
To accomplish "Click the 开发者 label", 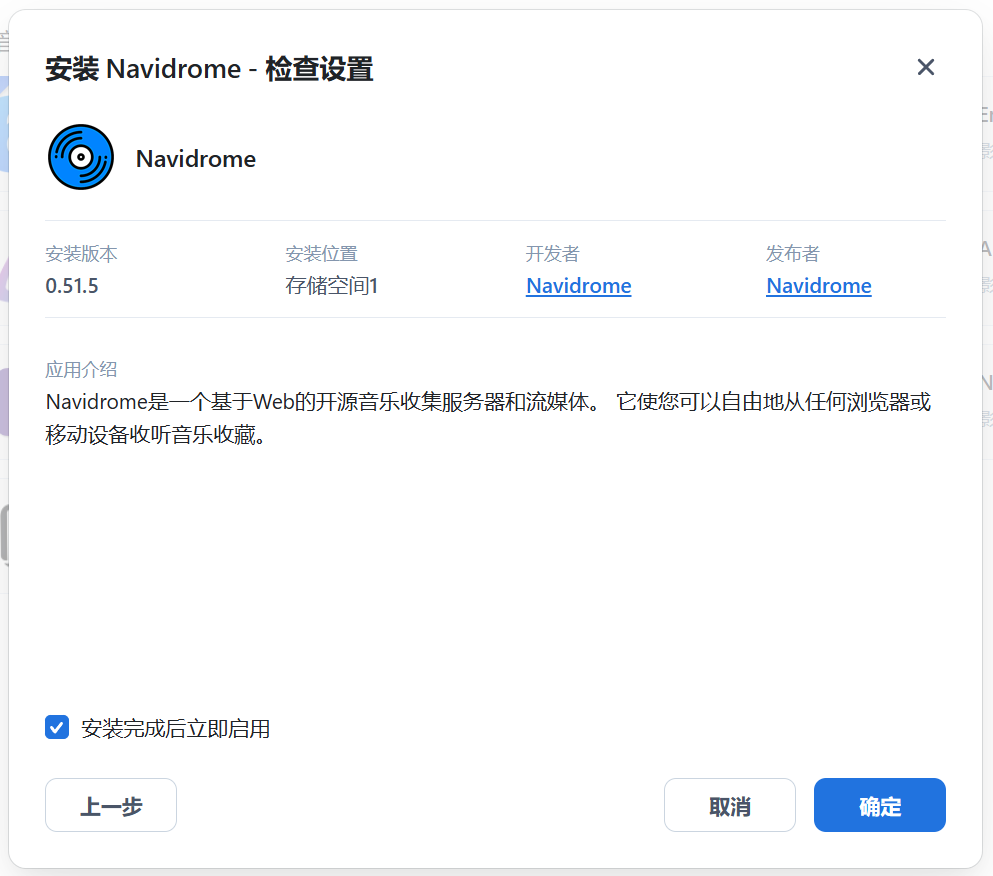I will pos(552,253).
